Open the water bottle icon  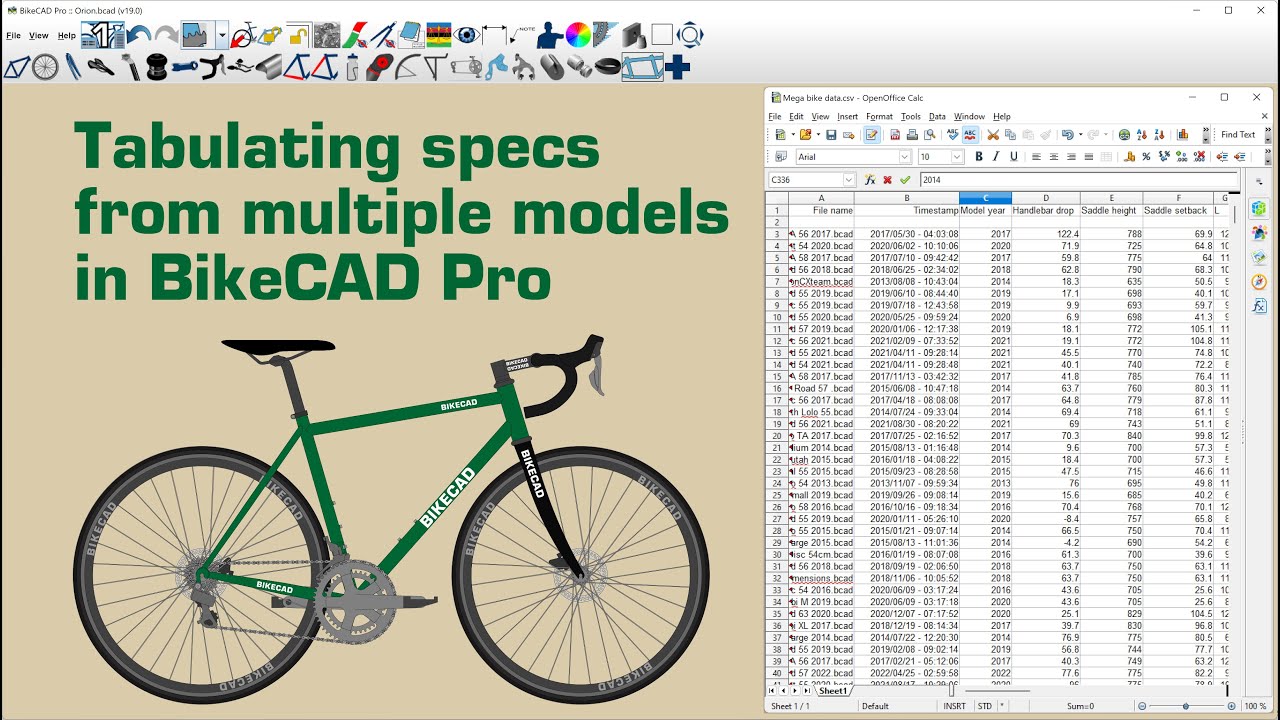coord(352,67)
